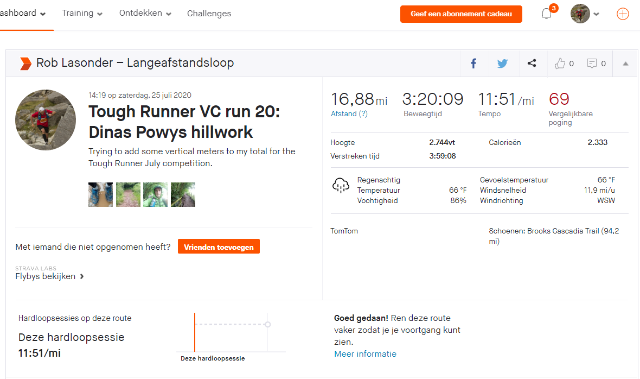This screenshot has width=640, height=379.
Task: Click the '2.744vt' elevation value
Action: click(x=442, y=142)
